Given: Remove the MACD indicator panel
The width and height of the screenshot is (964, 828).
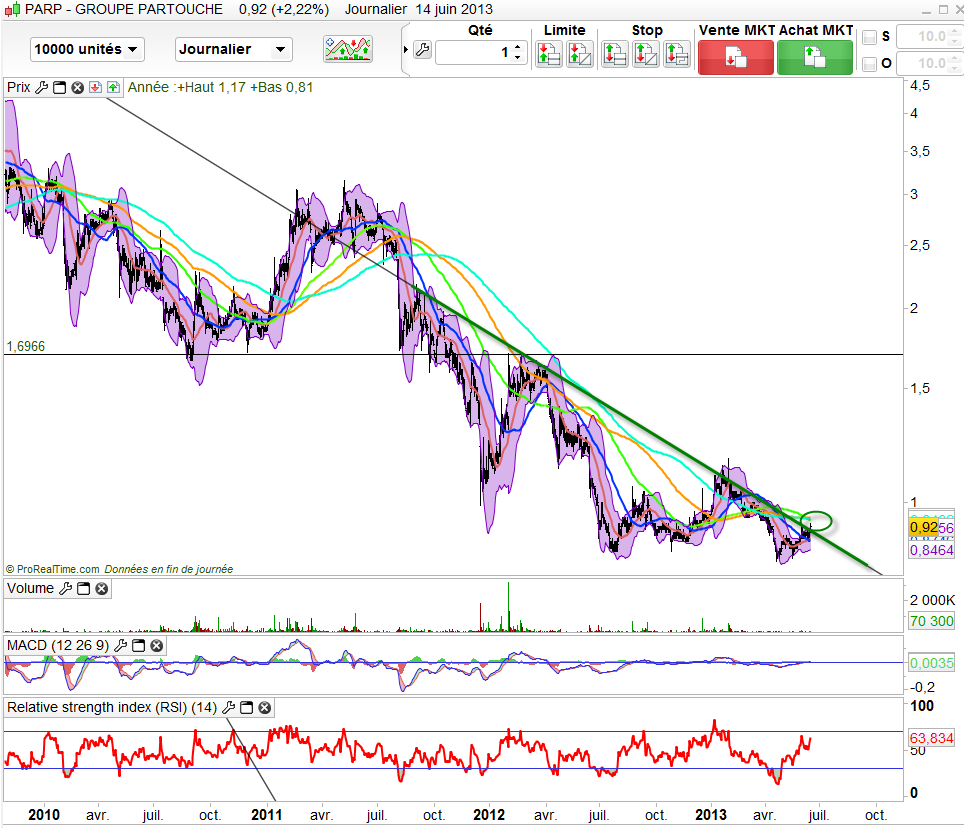Looking at the screenshot, I should point(156,645).
